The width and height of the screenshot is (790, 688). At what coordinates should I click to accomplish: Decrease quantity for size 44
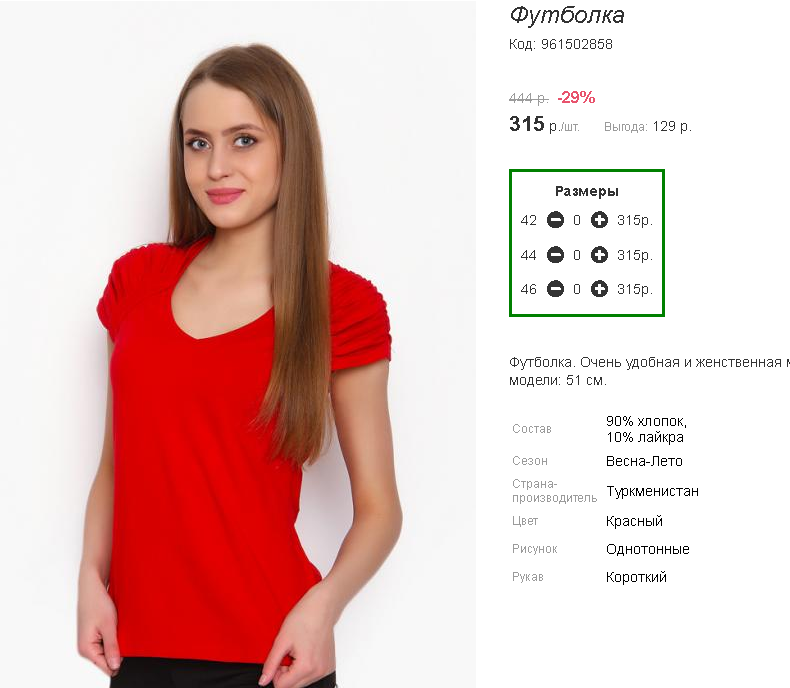(x=555, y=255)
